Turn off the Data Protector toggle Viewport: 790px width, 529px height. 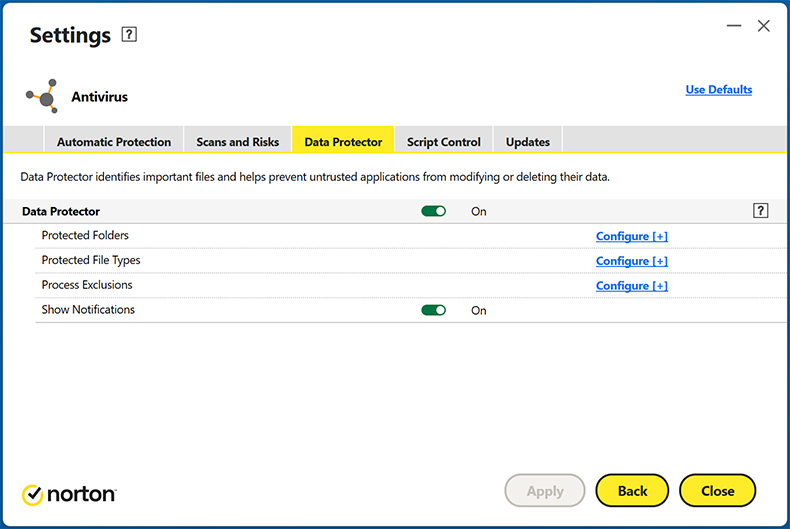pyautogui.click(x=433, y=211)
